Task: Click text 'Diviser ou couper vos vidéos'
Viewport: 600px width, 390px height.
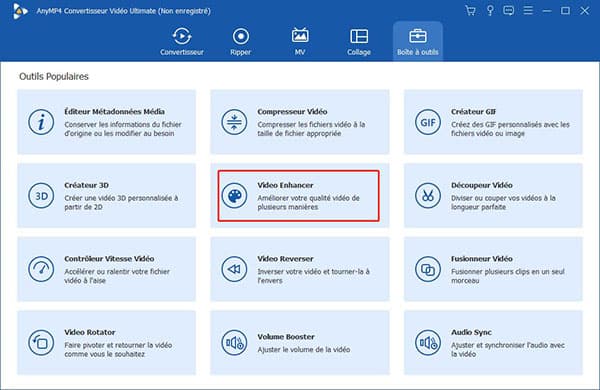Action: point(498,198)
